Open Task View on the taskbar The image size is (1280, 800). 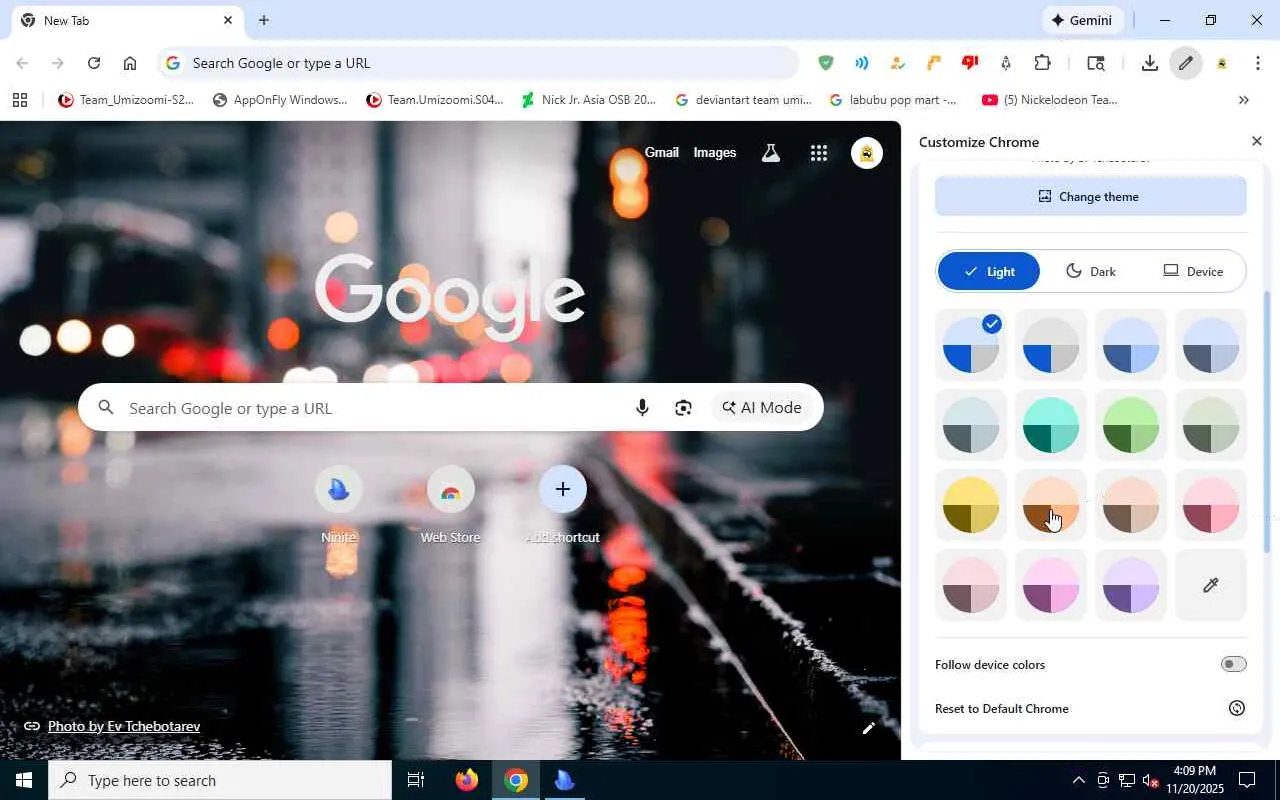(416, 780)
